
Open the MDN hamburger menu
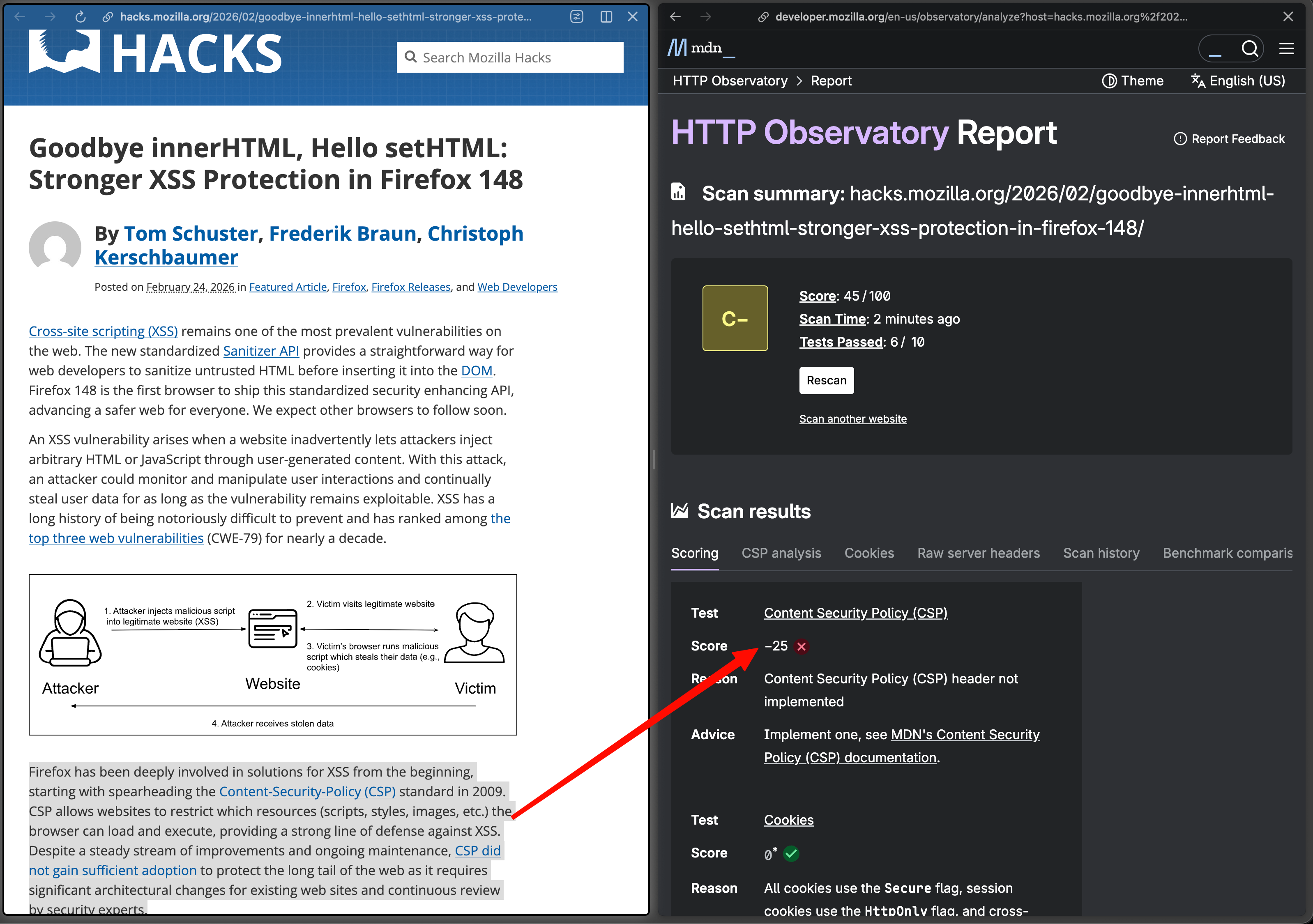pos(1287,48)
